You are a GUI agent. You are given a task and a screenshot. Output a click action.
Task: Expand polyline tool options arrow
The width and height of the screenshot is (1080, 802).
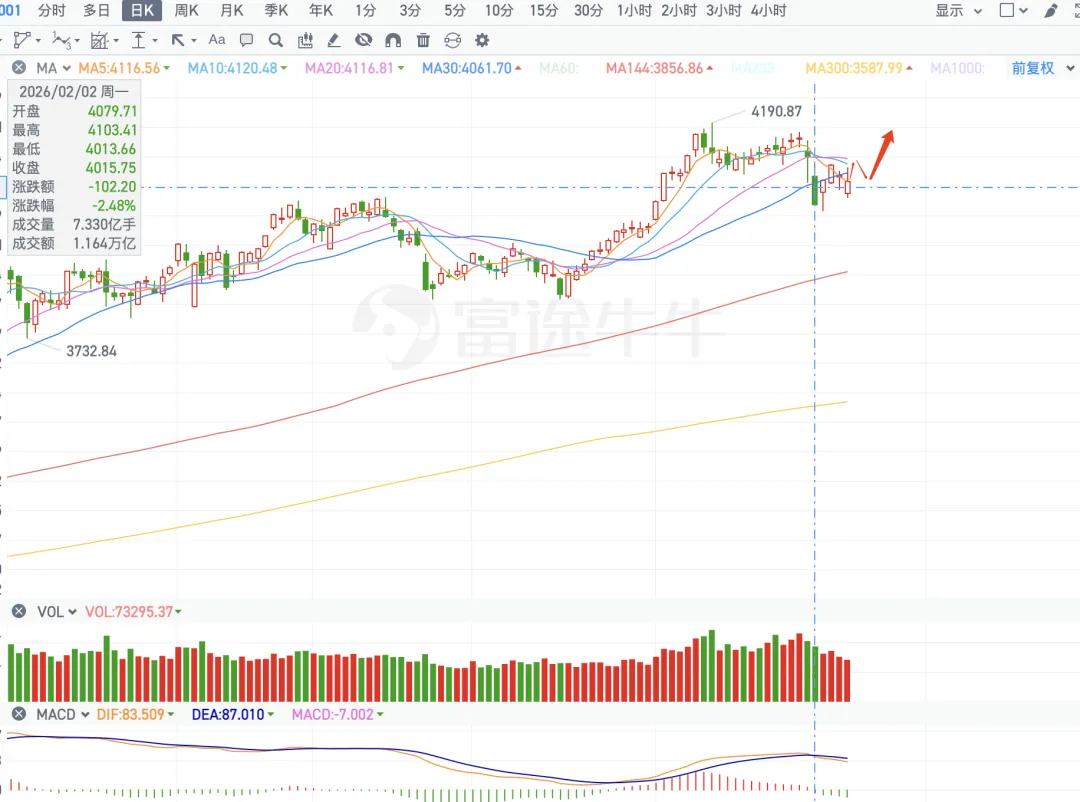(x=38, y=41)
